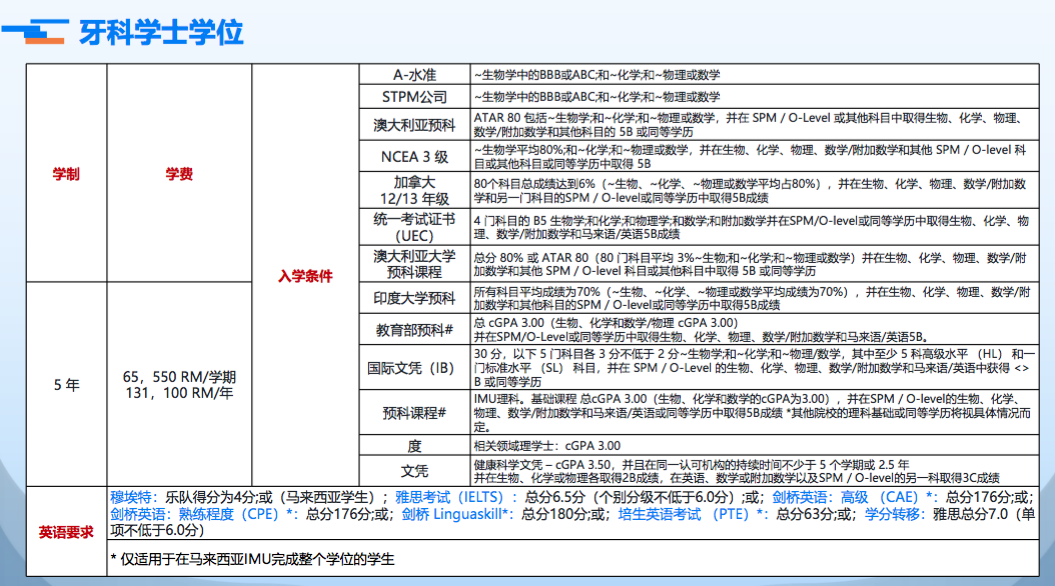Open the 穆埃特 blue link
The image size is (1055, 586).
[x=134, y=497]
